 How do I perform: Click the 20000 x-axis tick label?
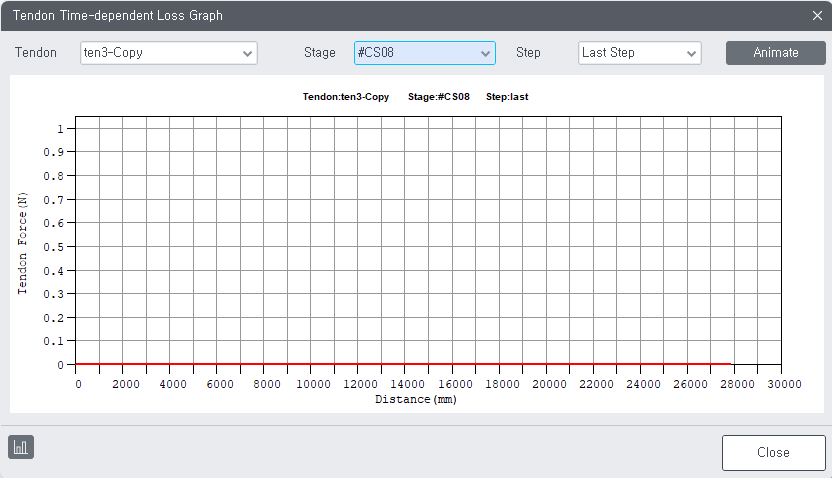[x=549, y=384]
